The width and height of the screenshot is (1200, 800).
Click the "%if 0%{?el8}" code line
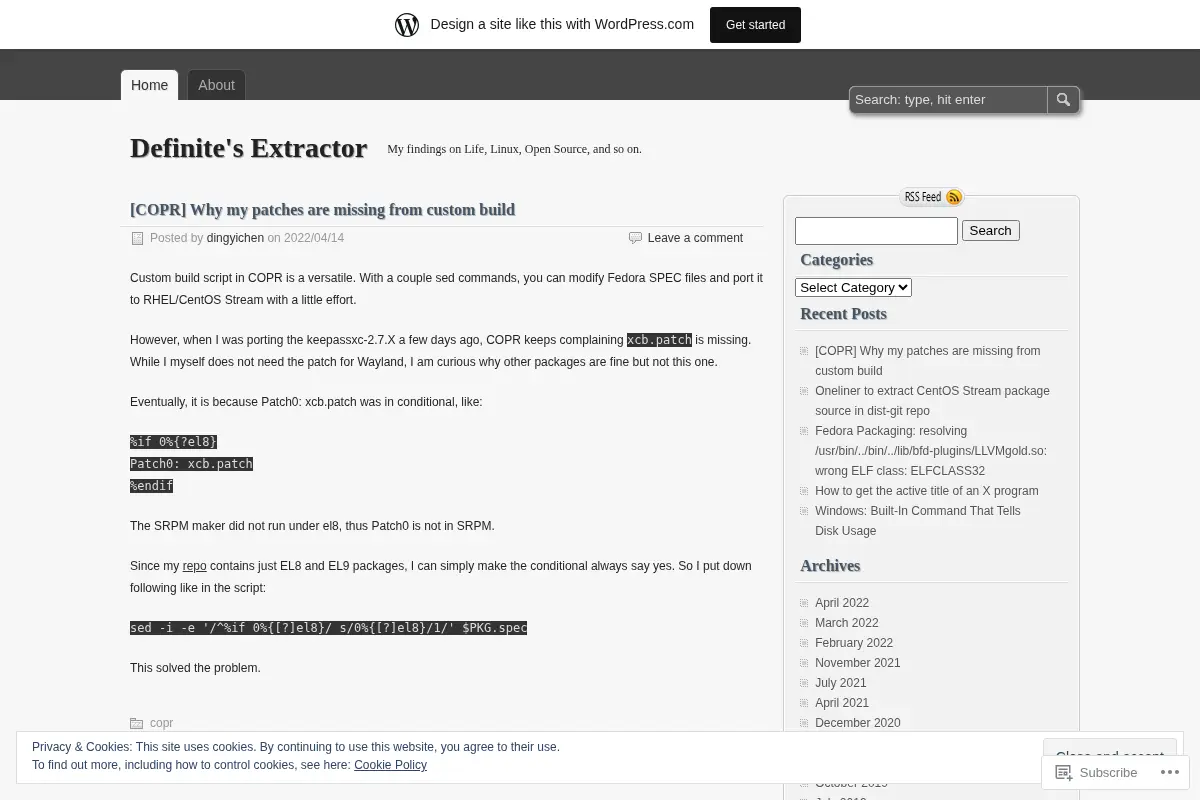pyautogui.click(x=173, y=442)
